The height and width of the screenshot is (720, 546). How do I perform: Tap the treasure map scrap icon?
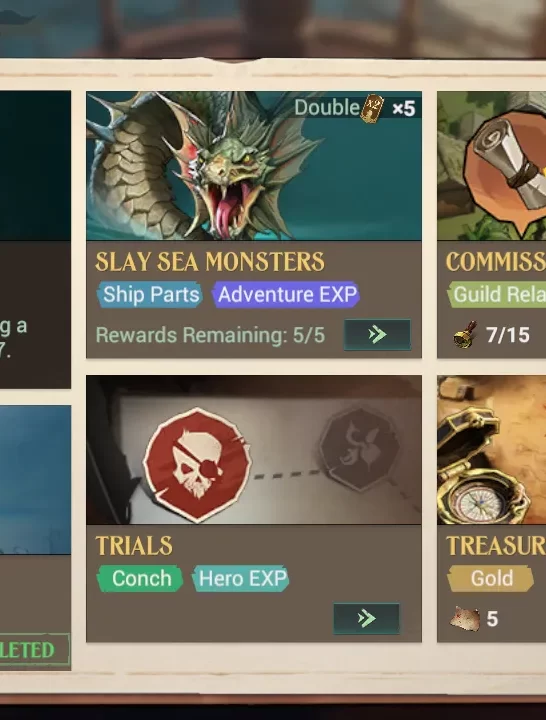click(465, 618)
